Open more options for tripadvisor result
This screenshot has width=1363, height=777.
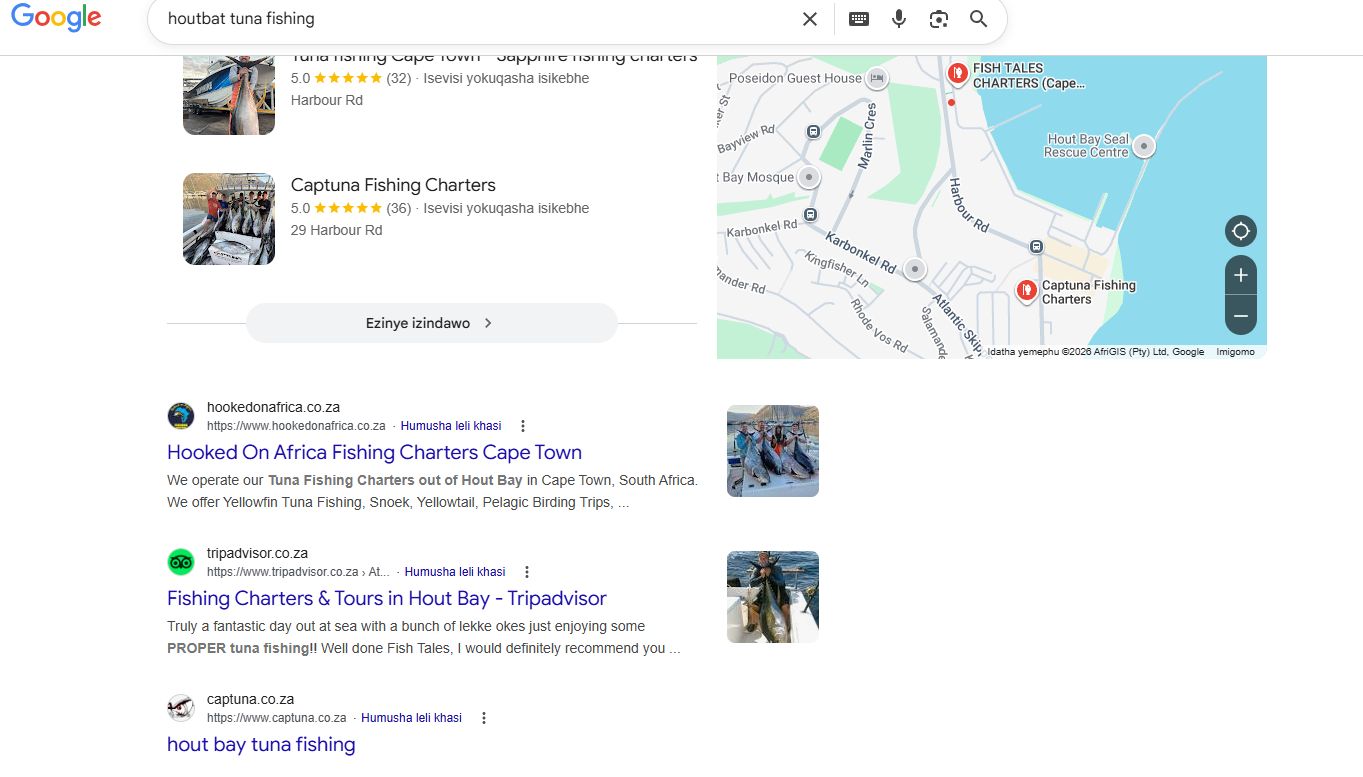(x=527, y=572)
